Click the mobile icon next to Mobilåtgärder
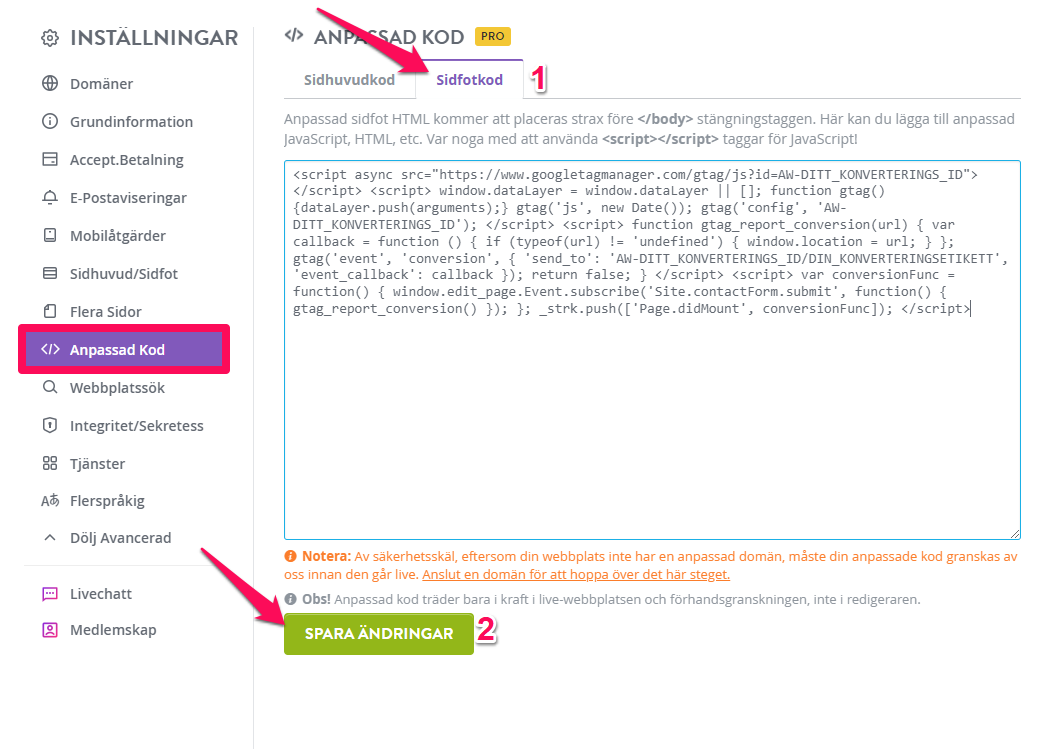1049x749 pixels. pos(50,235)
